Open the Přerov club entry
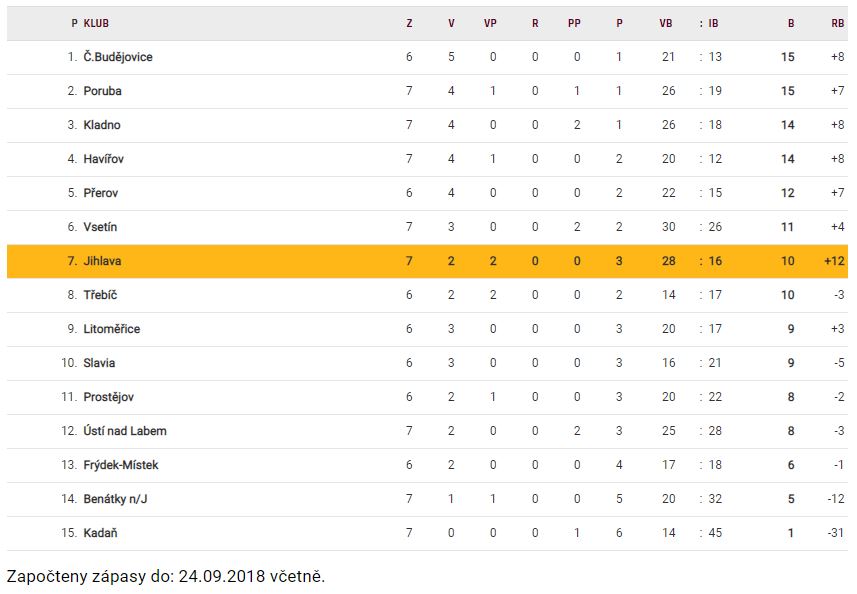This screenshot has width=857, height=594. (101, 193)
